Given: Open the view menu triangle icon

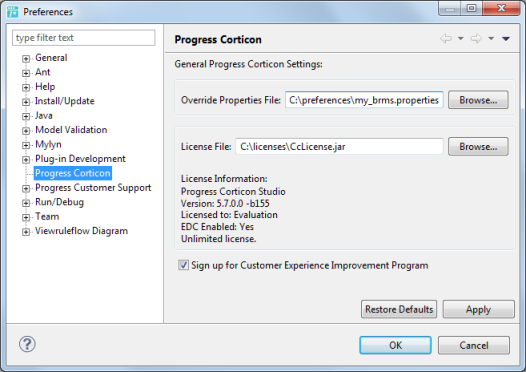Looking at the screenshot, I should (x=506, y=39).
